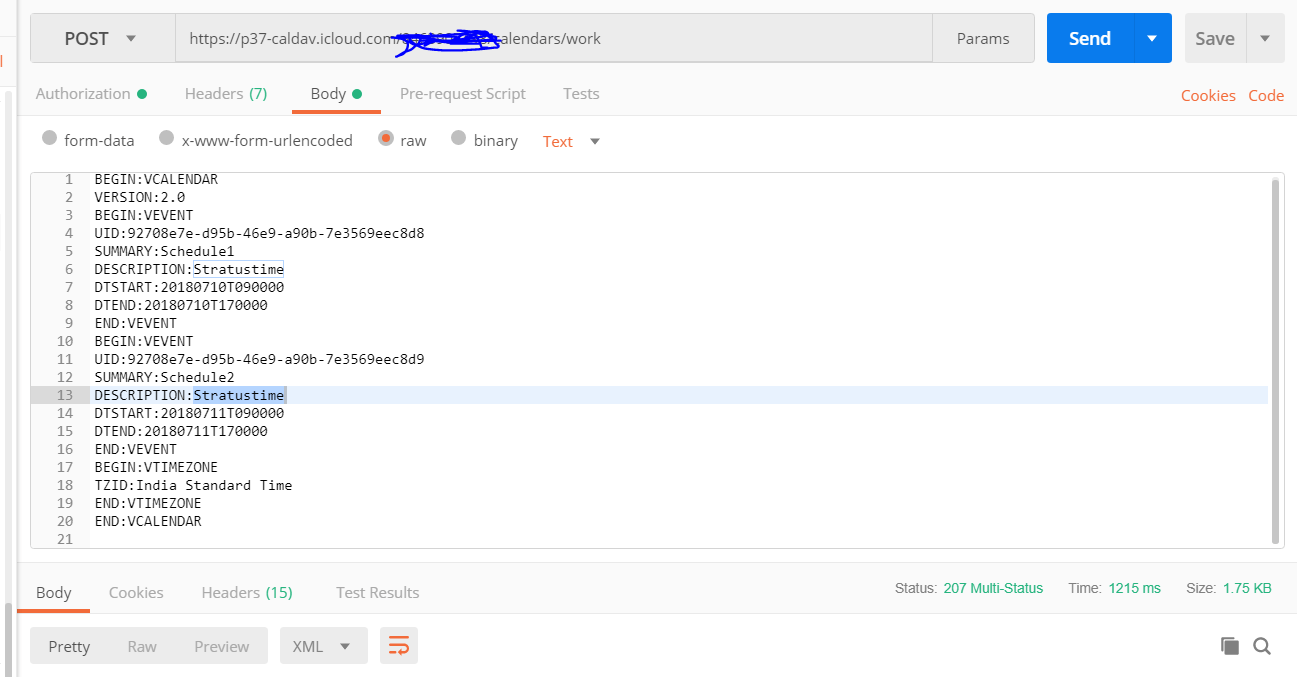Open the Cookies manager
Screen dimensions: 1300x677
(1208, 95)
